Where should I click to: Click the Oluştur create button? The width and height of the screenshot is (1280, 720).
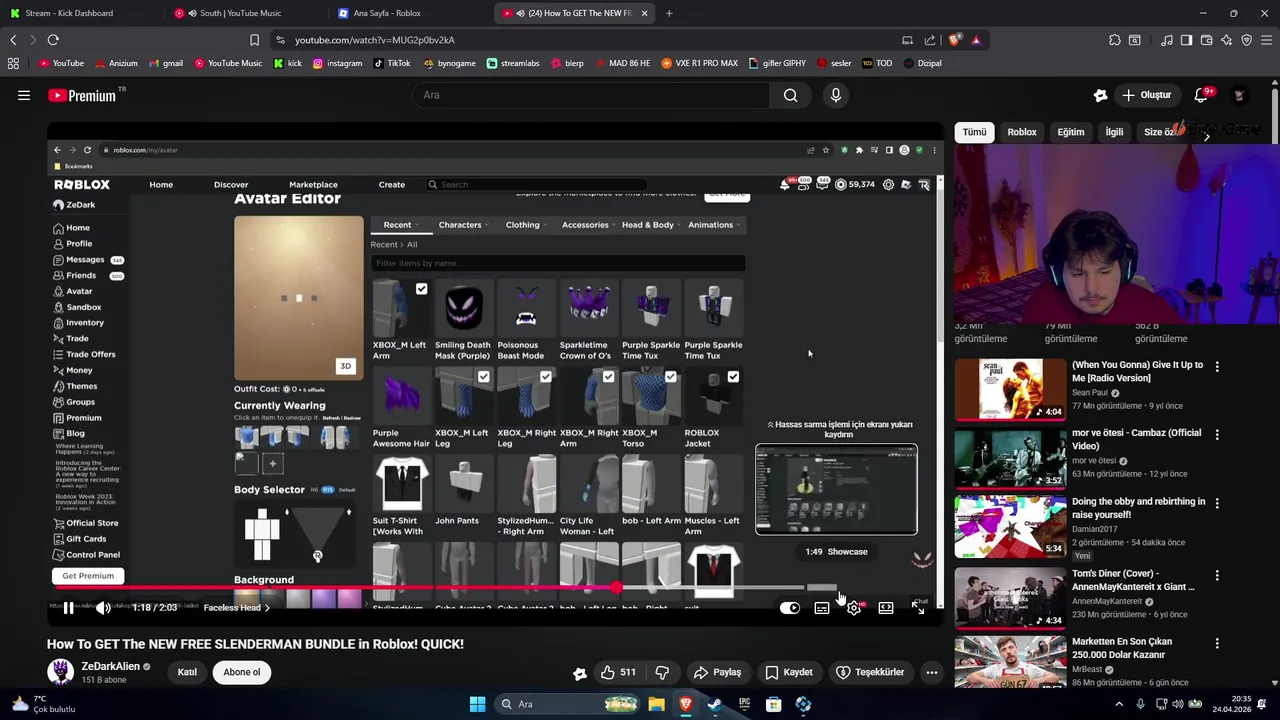coord(1147,95)
